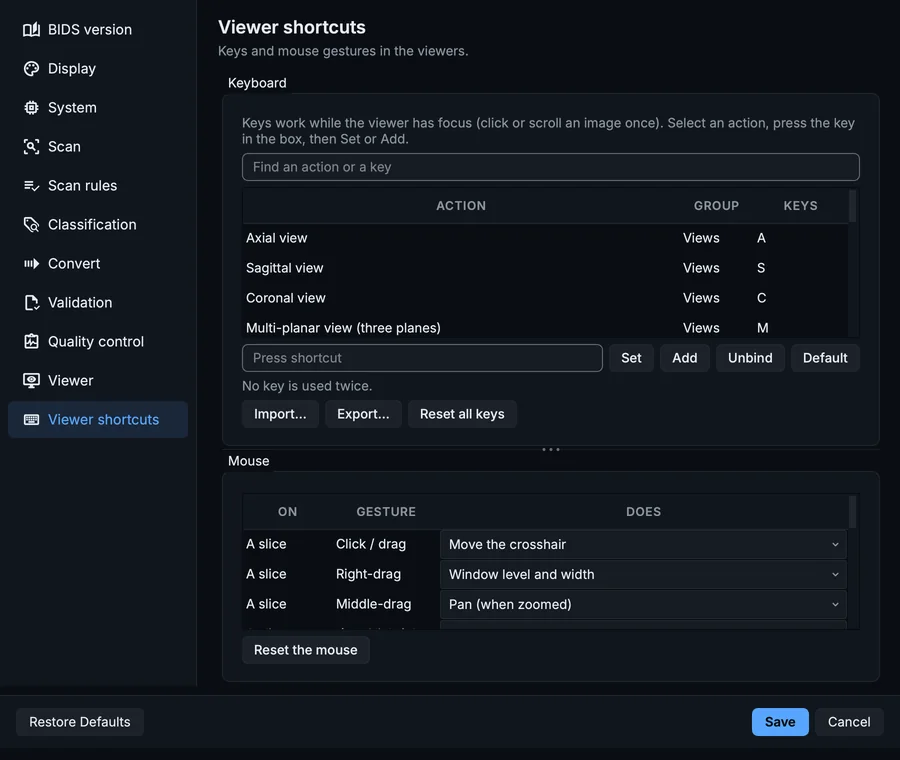900x760 pixels.
Task: Open the Classification section
Action: click(x=98, y=224)
